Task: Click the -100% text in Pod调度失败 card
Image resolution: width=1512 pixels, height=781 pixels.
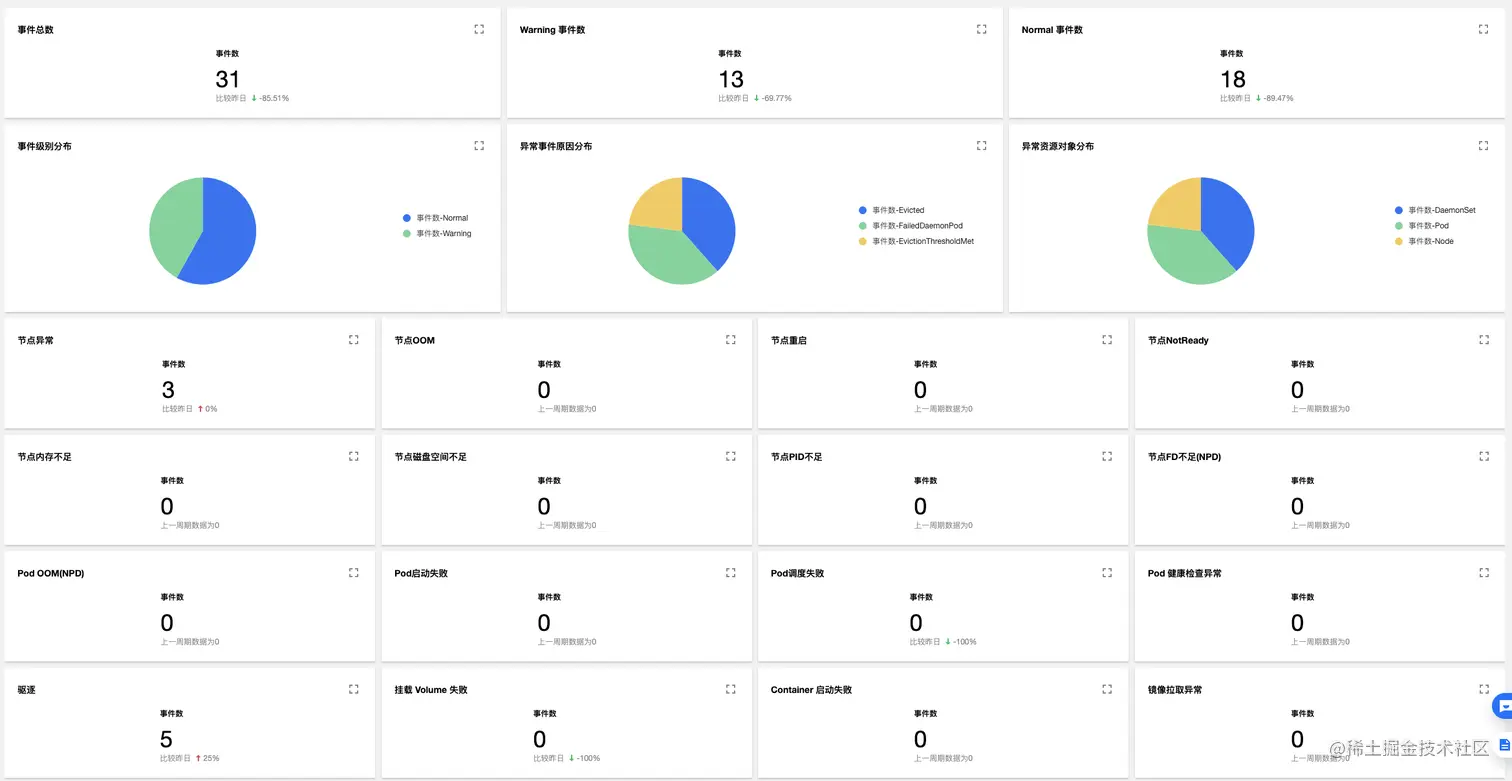Action: [x=965, y=642]
